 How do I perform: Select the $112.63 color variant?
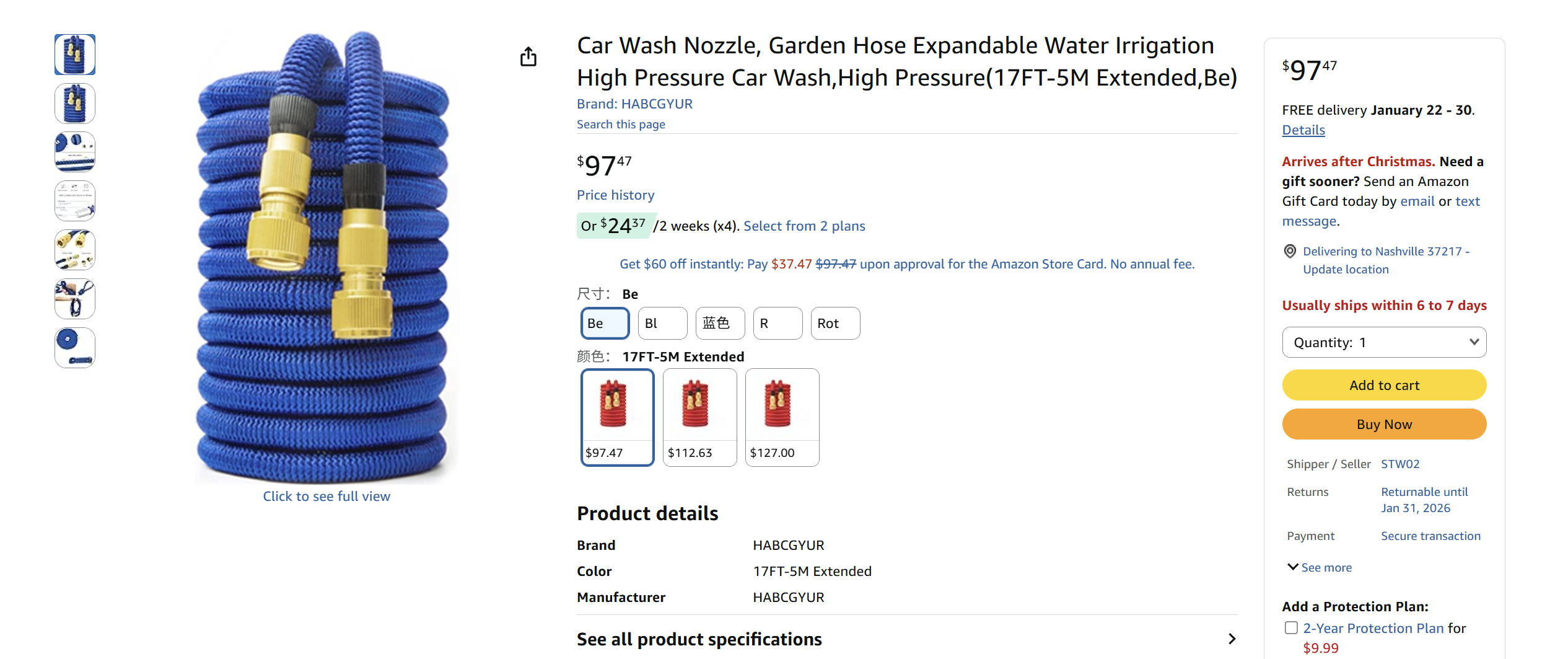(x=699, y=417)
